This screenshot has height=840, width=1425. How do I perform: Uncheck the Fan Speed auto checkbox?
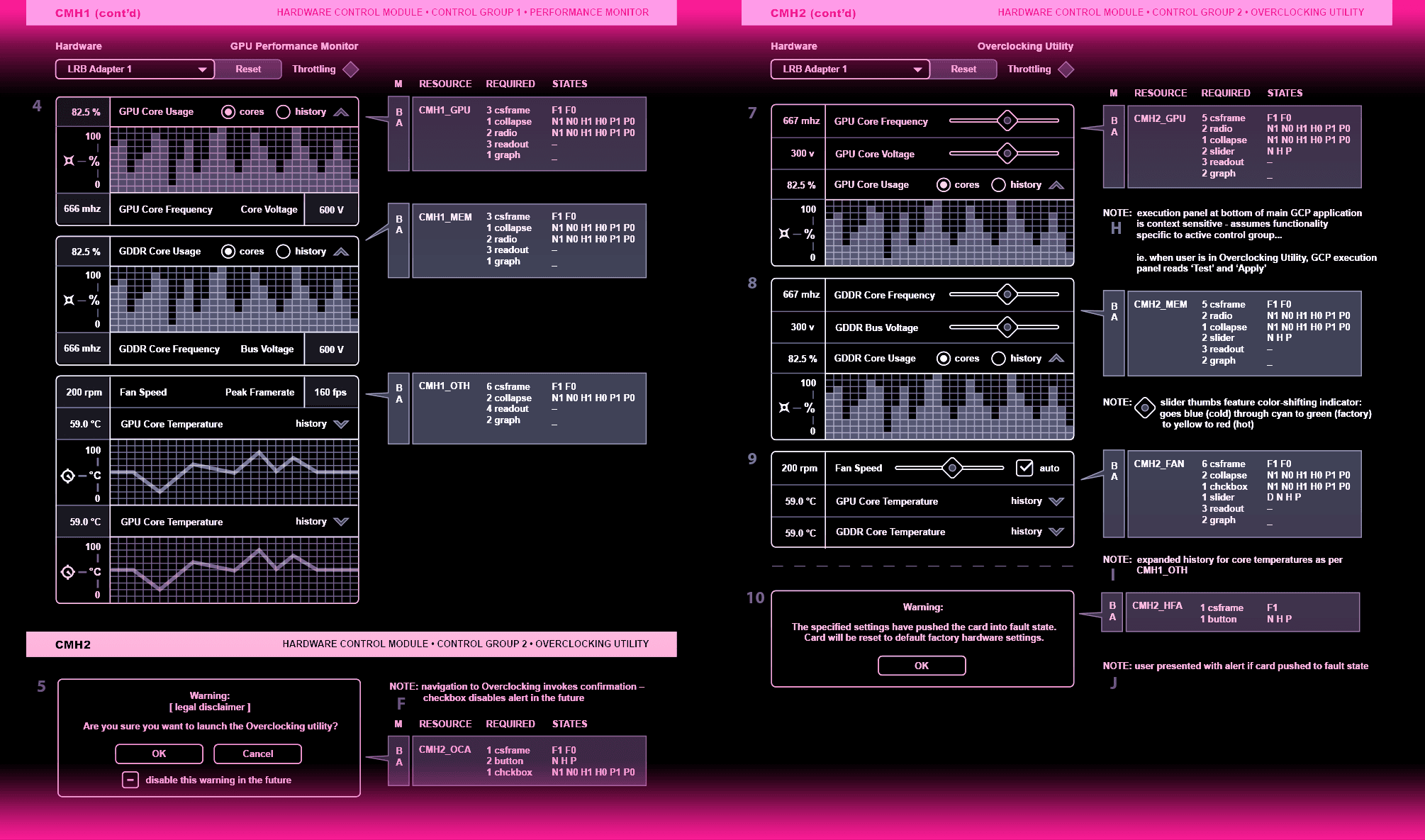tap(1024, 468)
